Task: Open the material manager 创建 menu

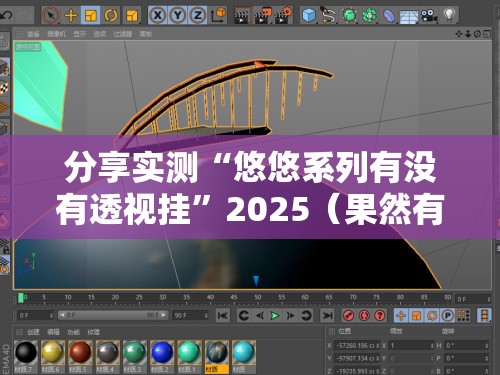Action: click(33, 332)
